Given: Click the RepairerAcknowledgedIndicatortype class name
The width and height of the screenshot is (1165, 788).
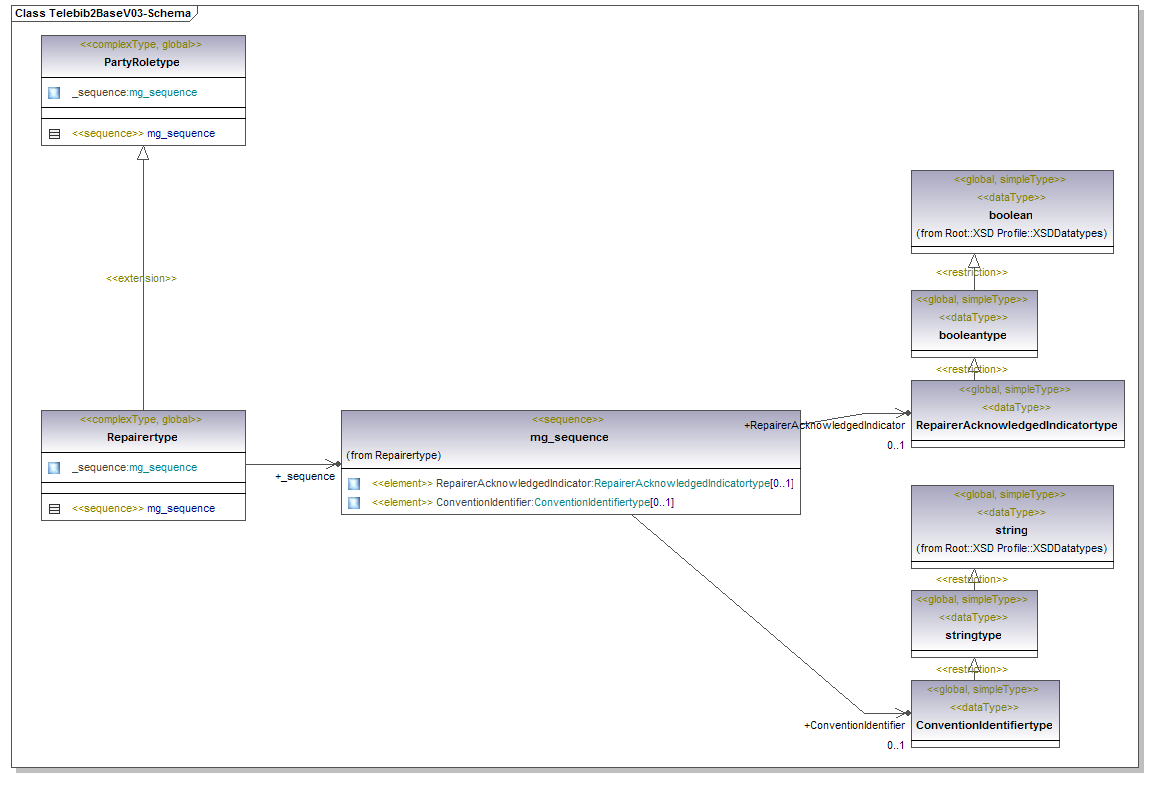Looking at the screenshot, I should pyautogui.click(x=1016, y=425).
